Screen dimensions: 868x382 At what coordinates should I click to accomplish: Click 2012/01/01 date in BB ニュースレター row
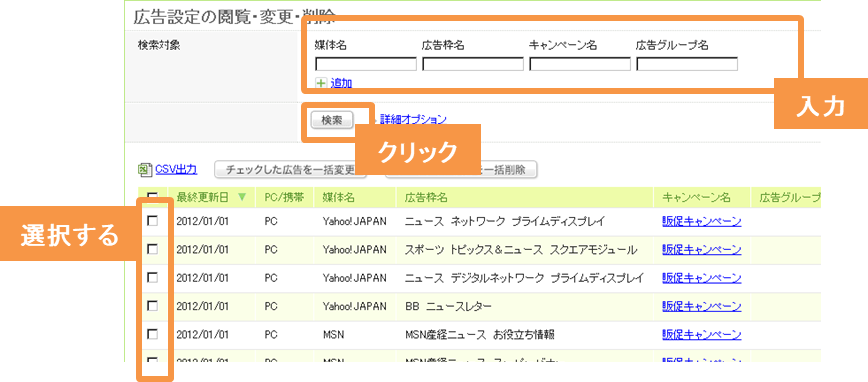203,306
